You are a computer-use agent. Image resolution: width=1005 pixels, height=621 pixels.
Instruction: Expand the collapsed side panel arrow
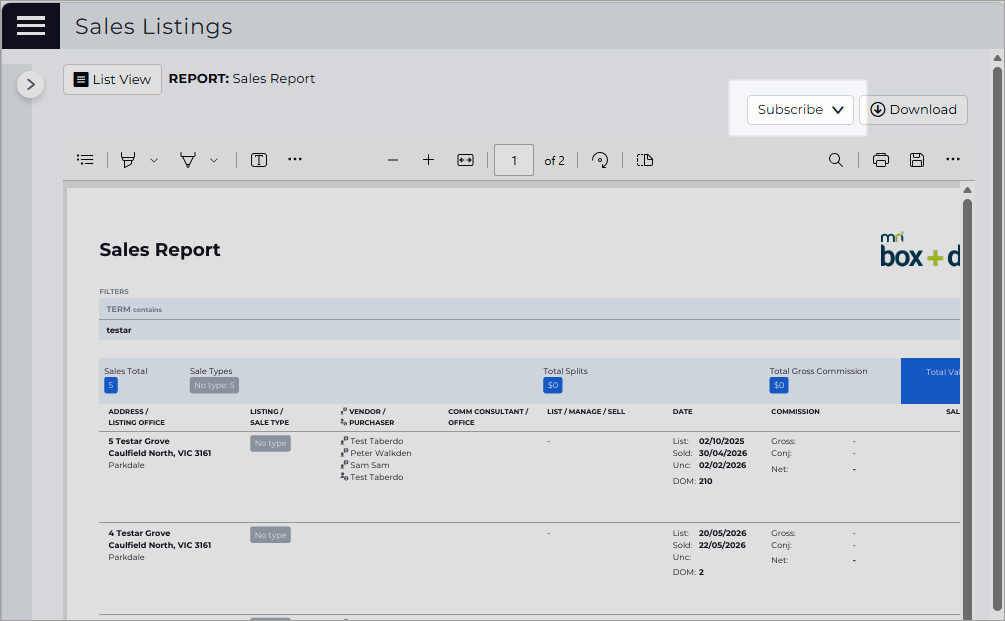click(x=30, y=85)
